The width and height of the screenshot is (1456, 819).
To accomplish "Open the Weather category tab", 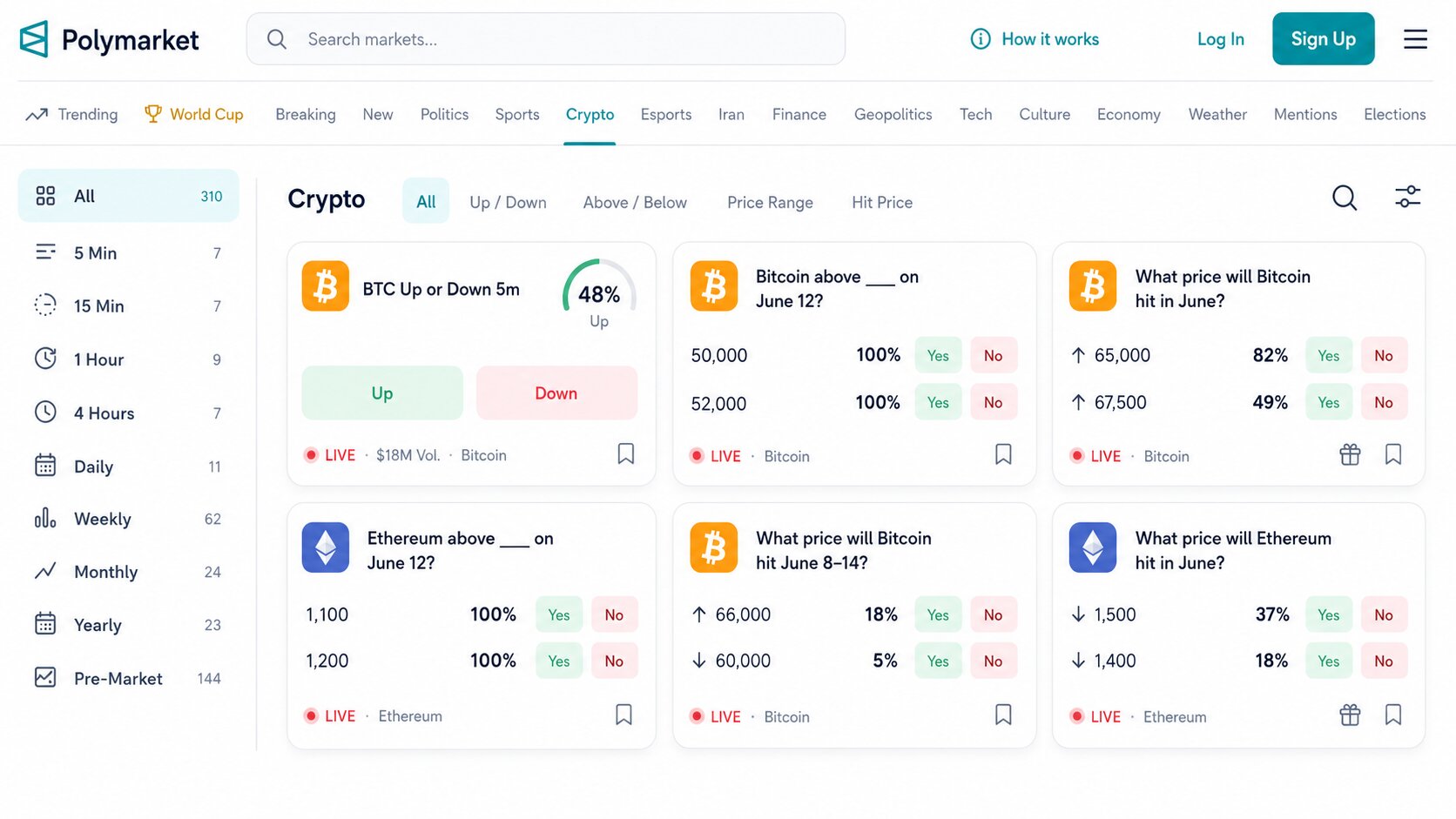I will [1217, 114].
